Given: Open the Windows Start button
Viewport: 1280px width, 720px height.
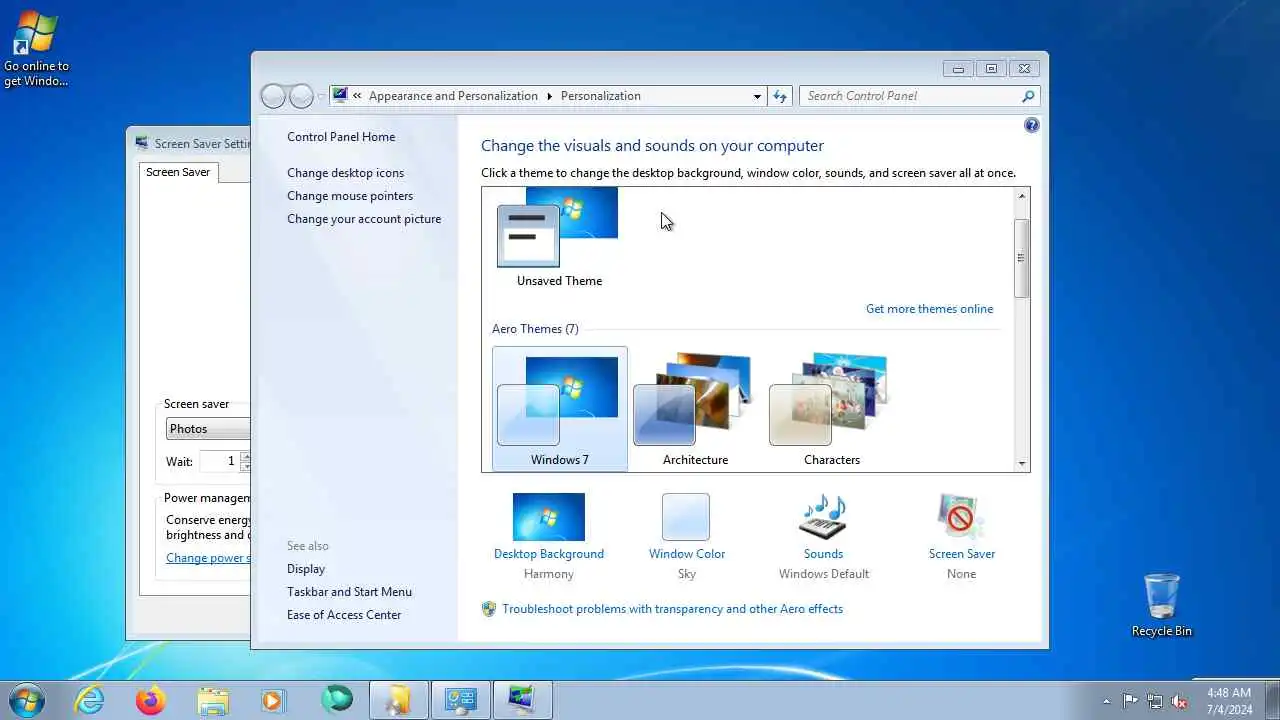Looking at the screenshot, I should (x=26, y=700).
